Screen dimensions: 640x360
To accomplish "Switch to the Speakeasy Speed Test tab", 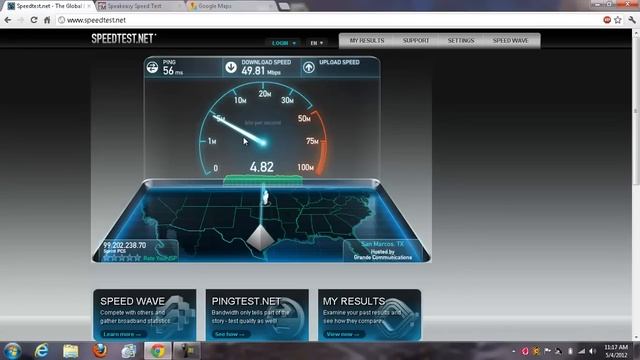I will click(x=139, y=6).
